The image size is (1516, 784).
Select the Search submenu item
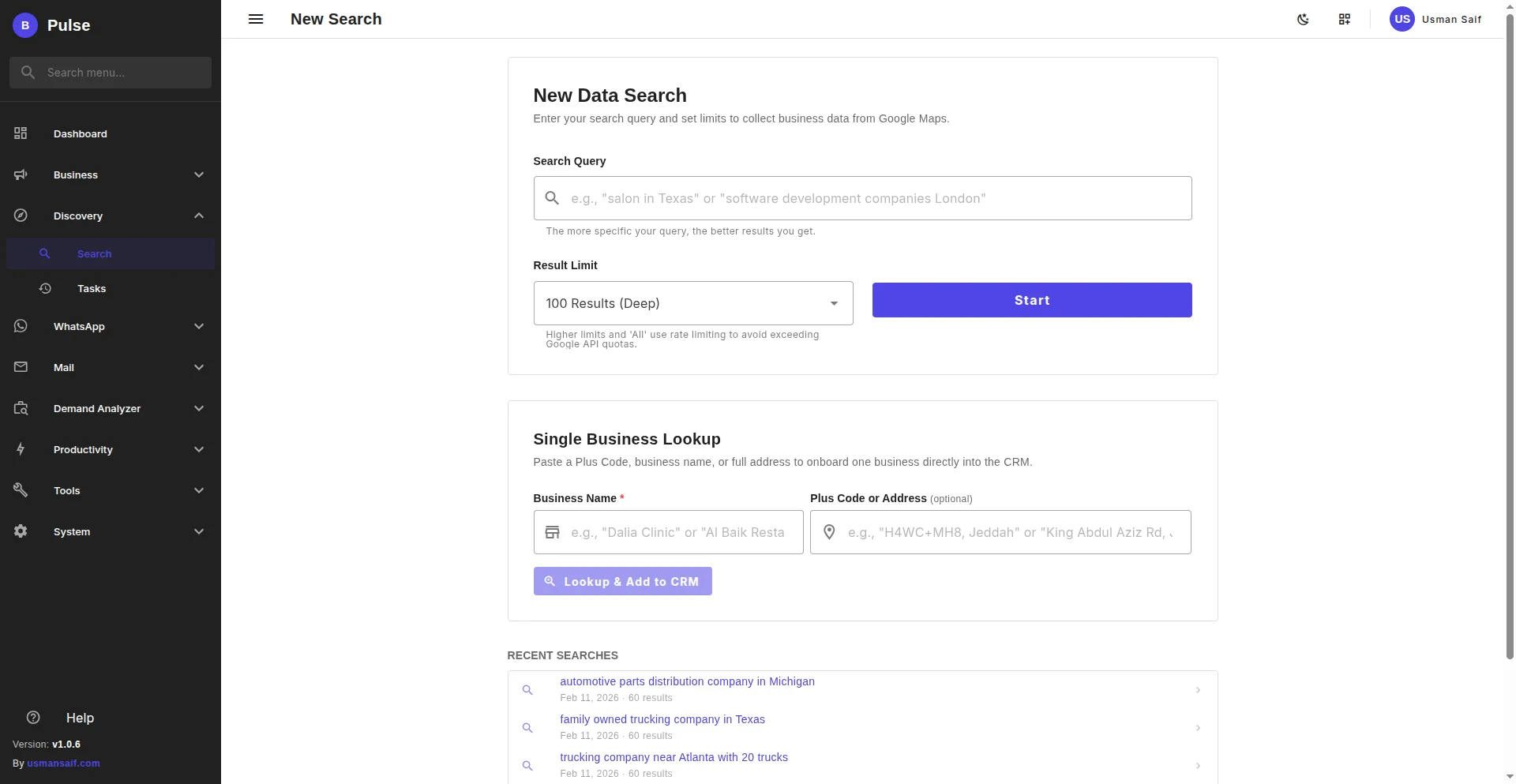(111, 253)
